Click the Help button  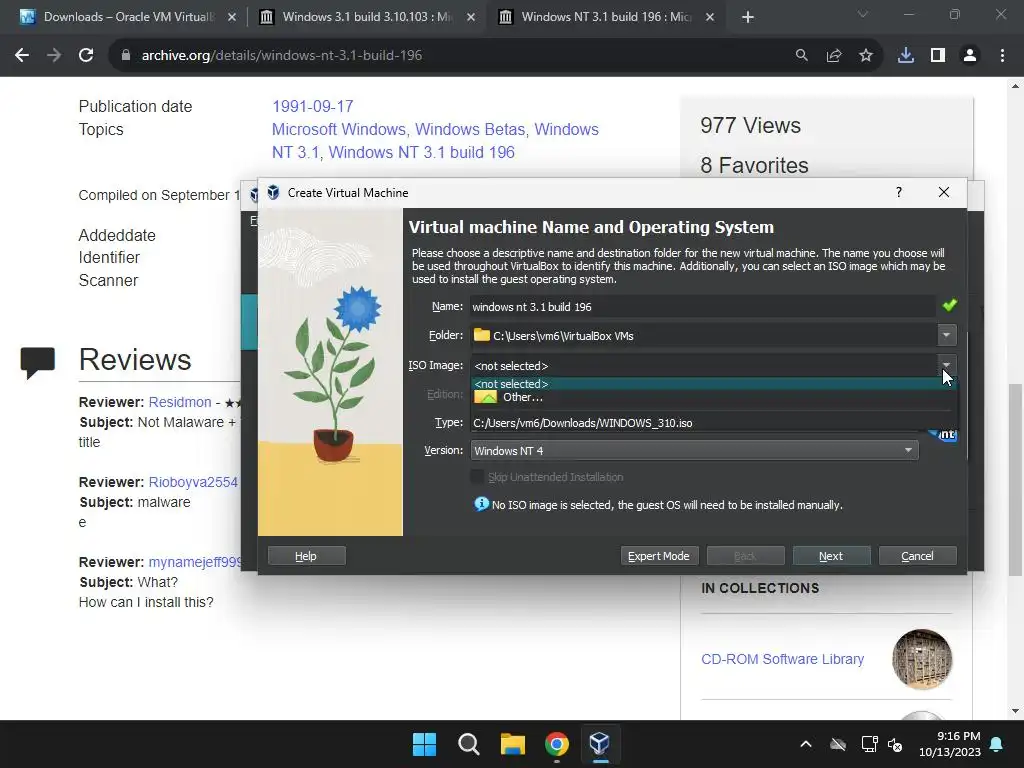tap(306, 556)
